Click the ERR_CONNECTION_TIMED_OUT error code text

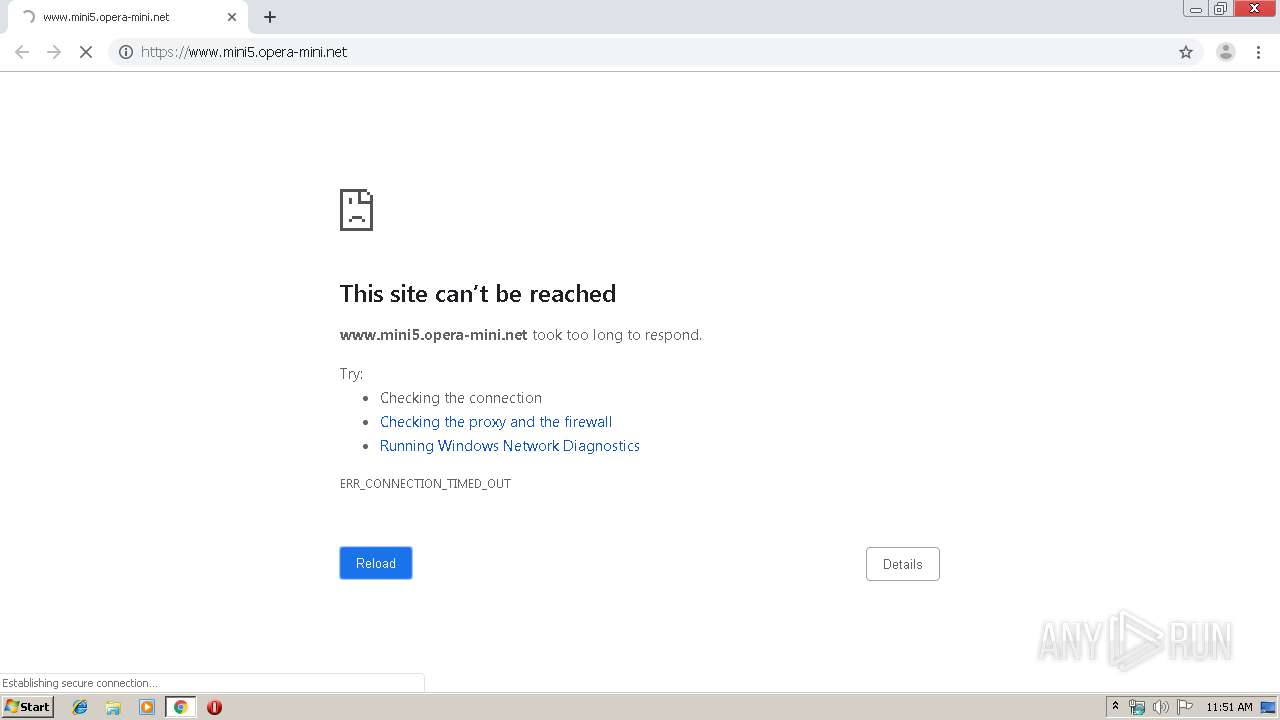425,483
